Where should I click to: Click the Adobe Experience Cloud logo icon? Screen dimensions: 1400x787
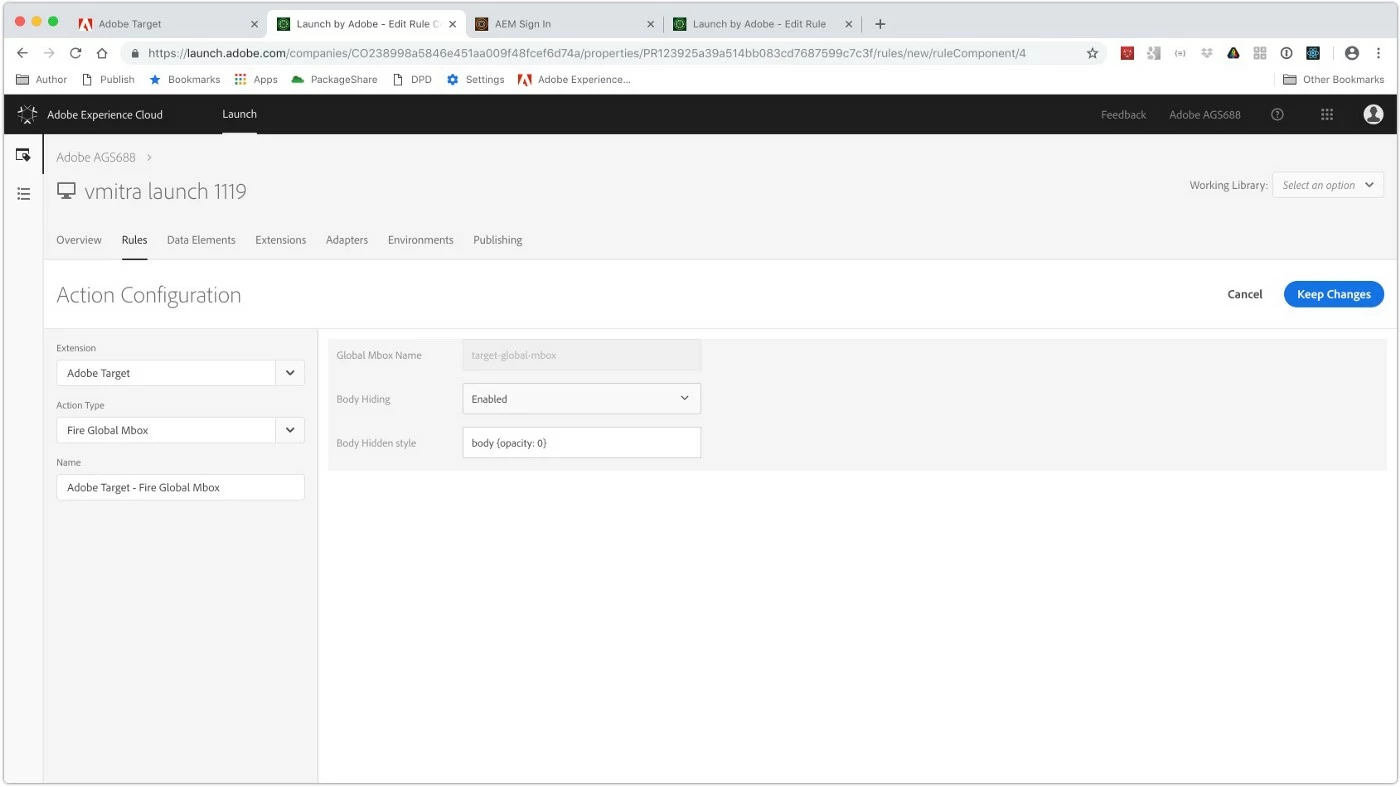(27, 115)
